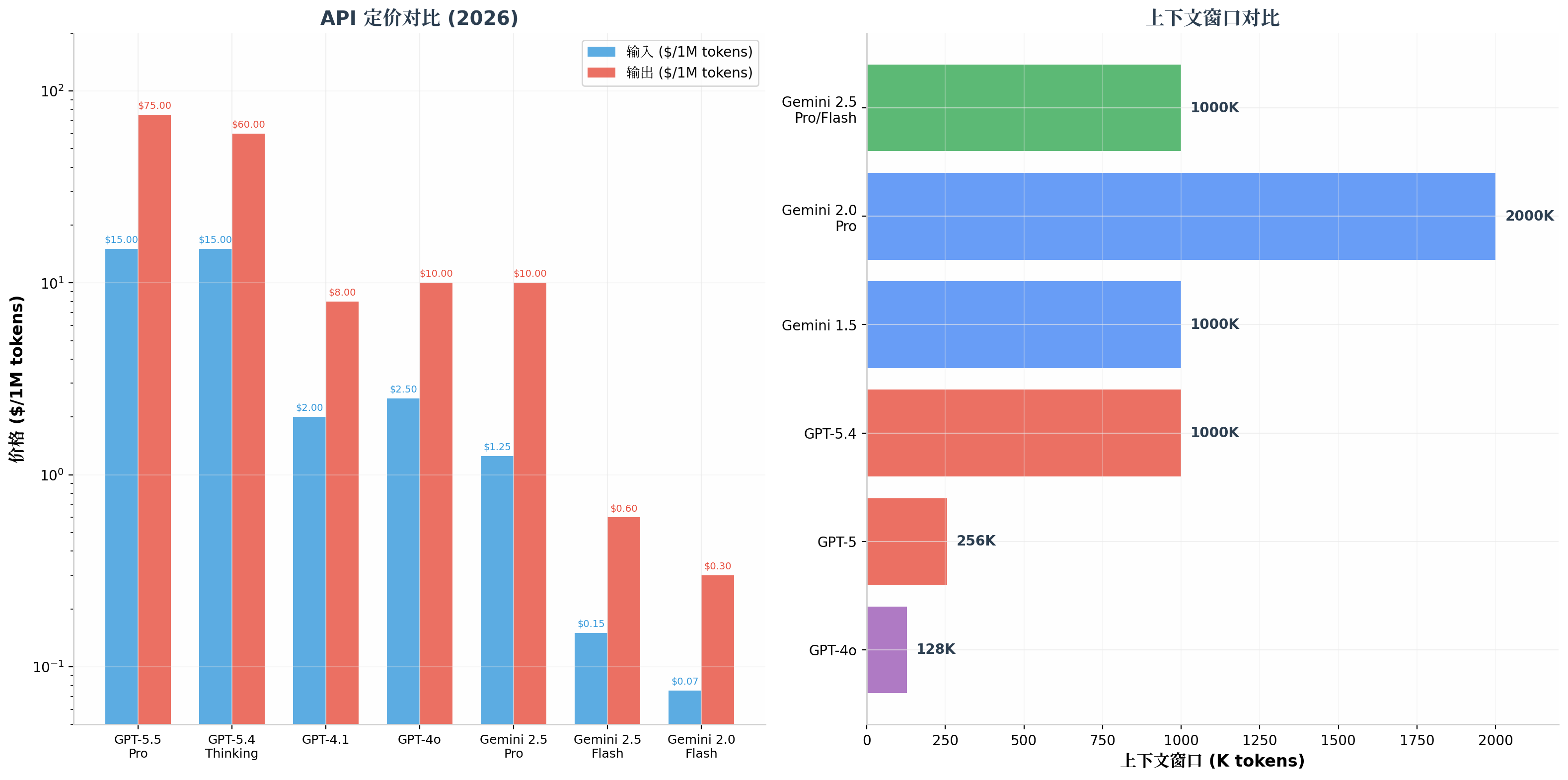This screenshot has width=1568, height=780.
Task: Click the red GPT-5 horizontal bar
Action: coord(907,542)
